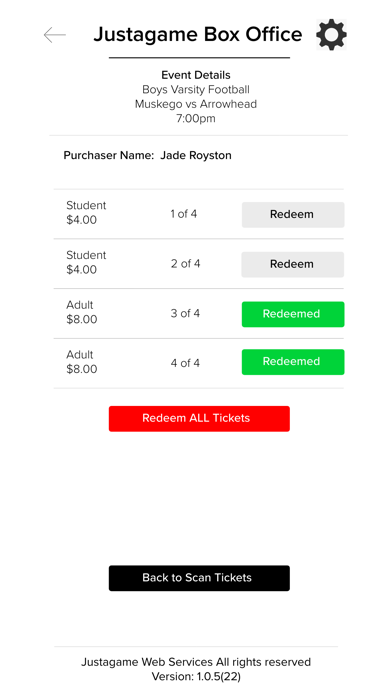Viewport: 392px width, 696px height.
Task: Tap the first Student $4.00 ticket label
Action: click(86, 213)
